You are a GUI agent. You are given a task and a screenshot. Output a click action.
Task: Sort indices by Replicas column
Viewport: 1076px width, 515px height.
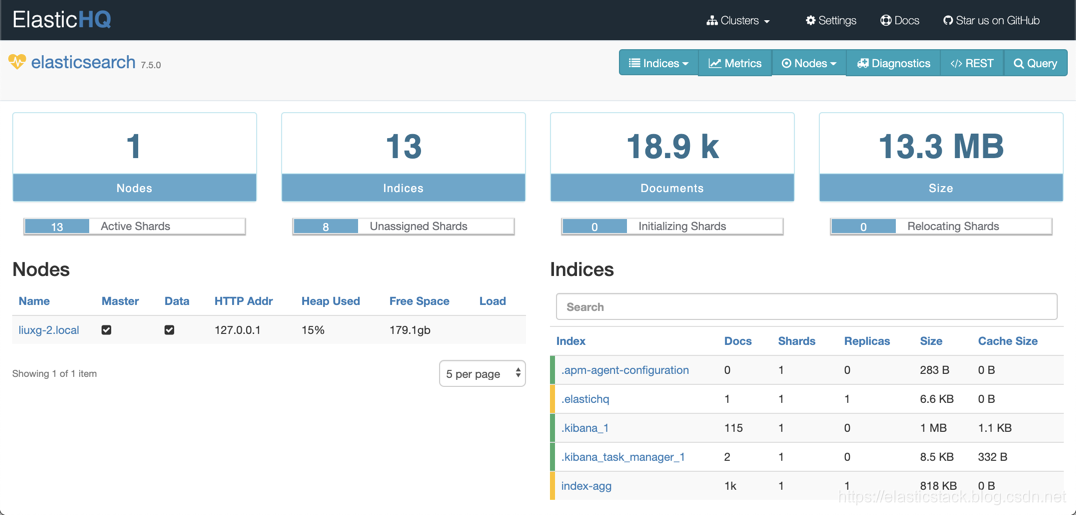[x=867, y=341]
